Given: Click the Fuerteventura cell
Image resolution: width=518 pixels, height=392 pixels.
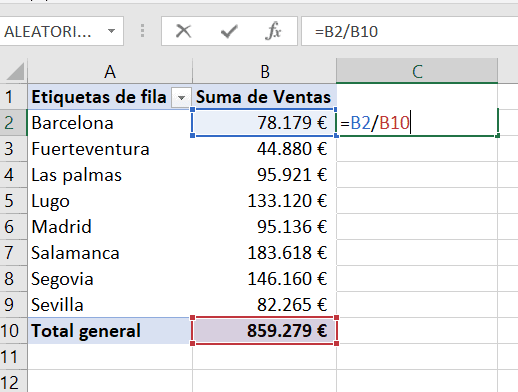Looking at the screenshot, I should (x=110, y=149).
